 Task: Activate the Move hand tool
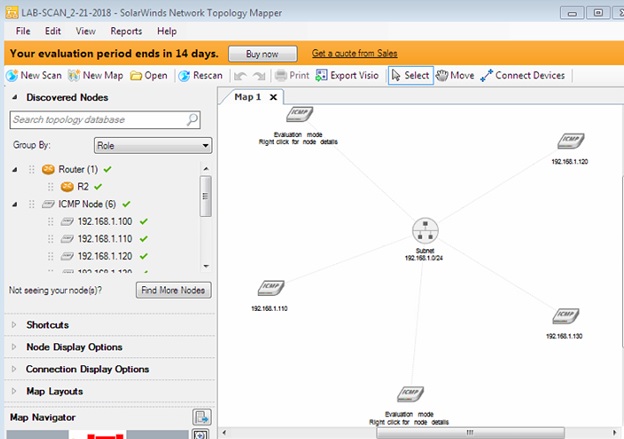455,76
